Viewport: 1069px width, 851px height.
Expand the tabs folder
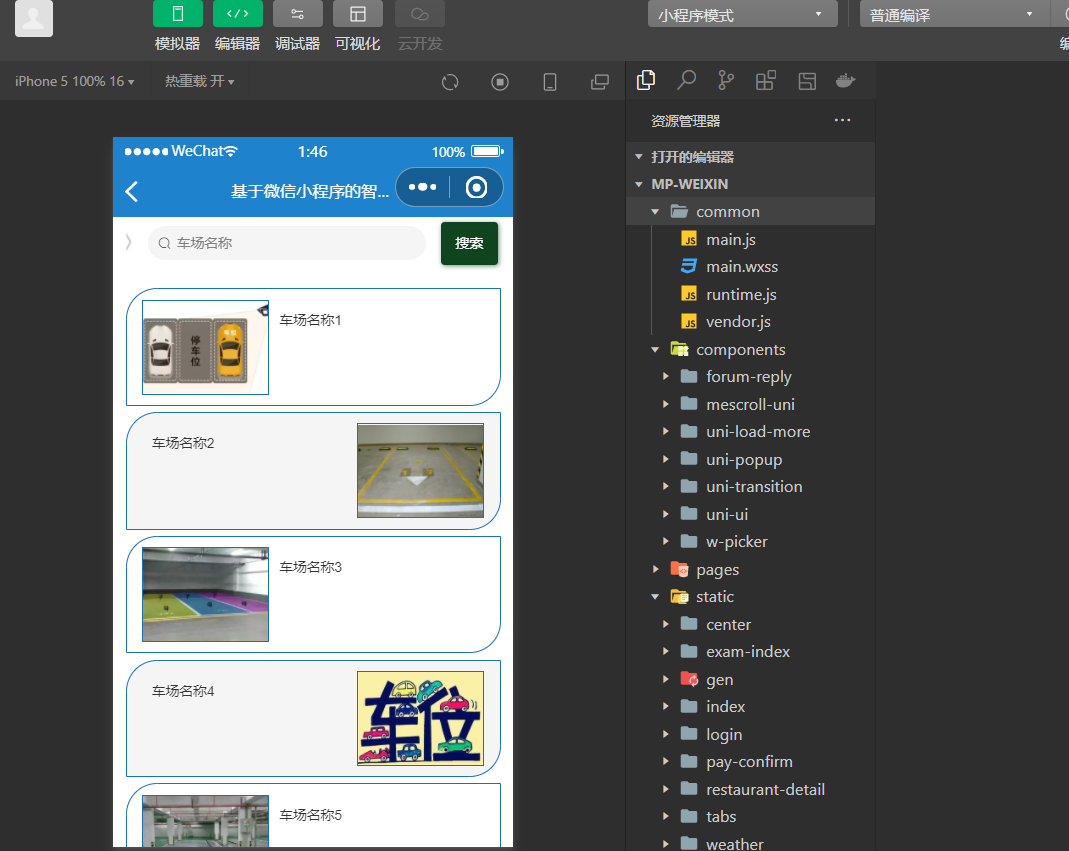click(x=750, y=817)
